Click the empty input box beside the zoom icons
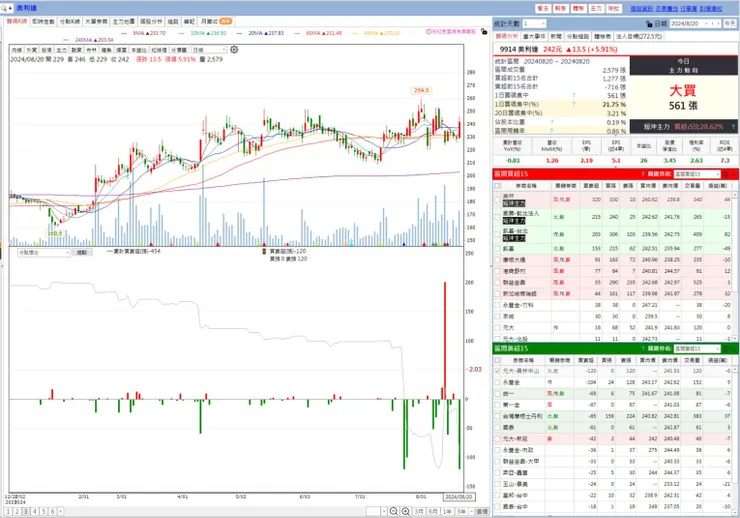The height and width of the screenshot is (518, 740). click(x=373, y=511)
